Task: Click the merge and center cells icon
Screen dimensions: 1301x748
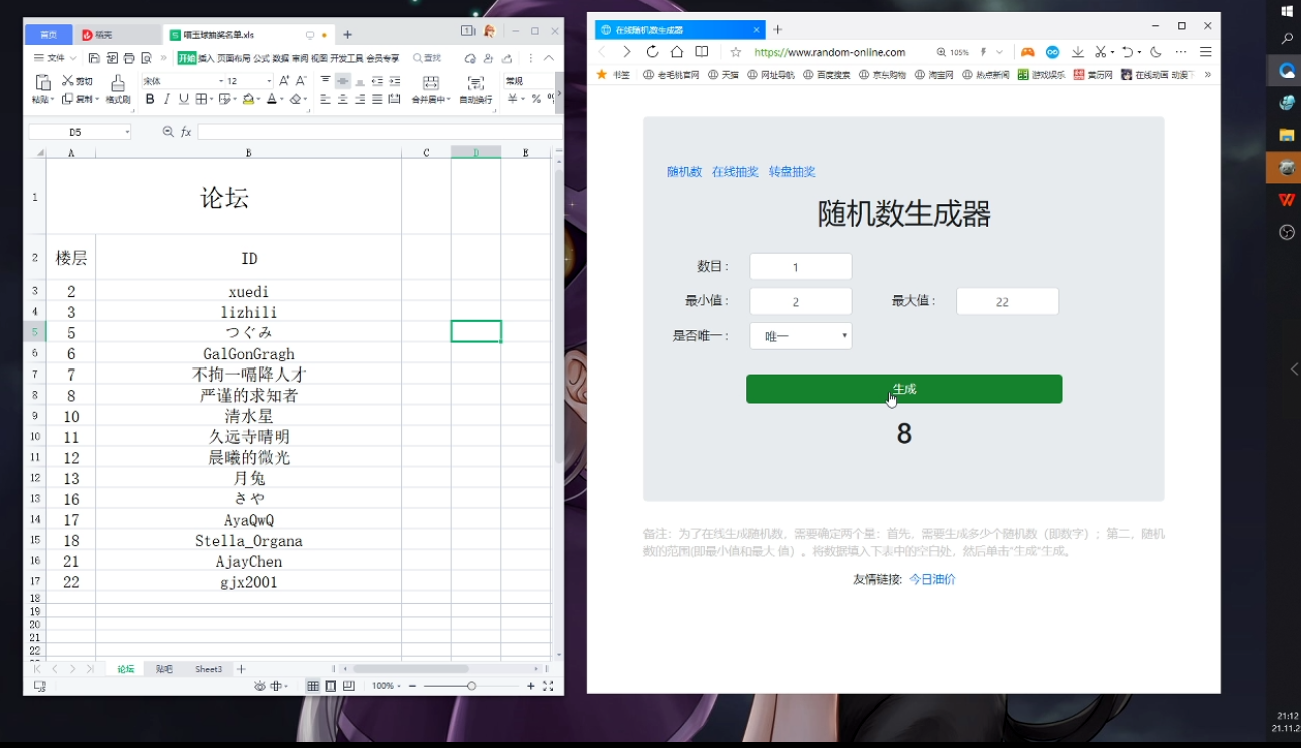Action: point(430,83)
